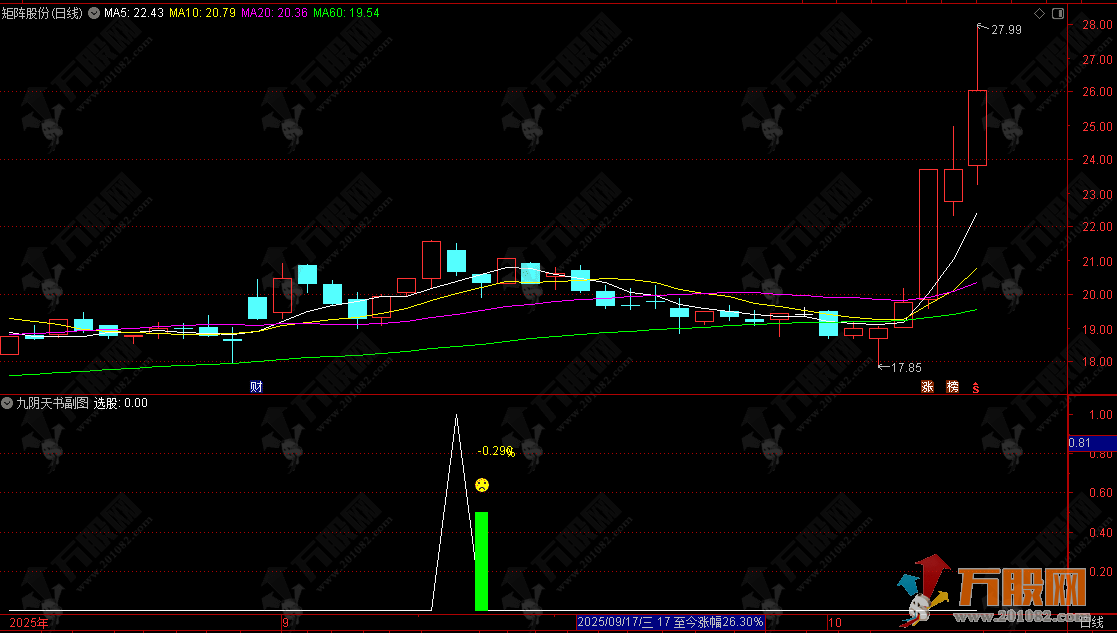
Task: Click the green signal bar in sub-chart
Action: 482,561
